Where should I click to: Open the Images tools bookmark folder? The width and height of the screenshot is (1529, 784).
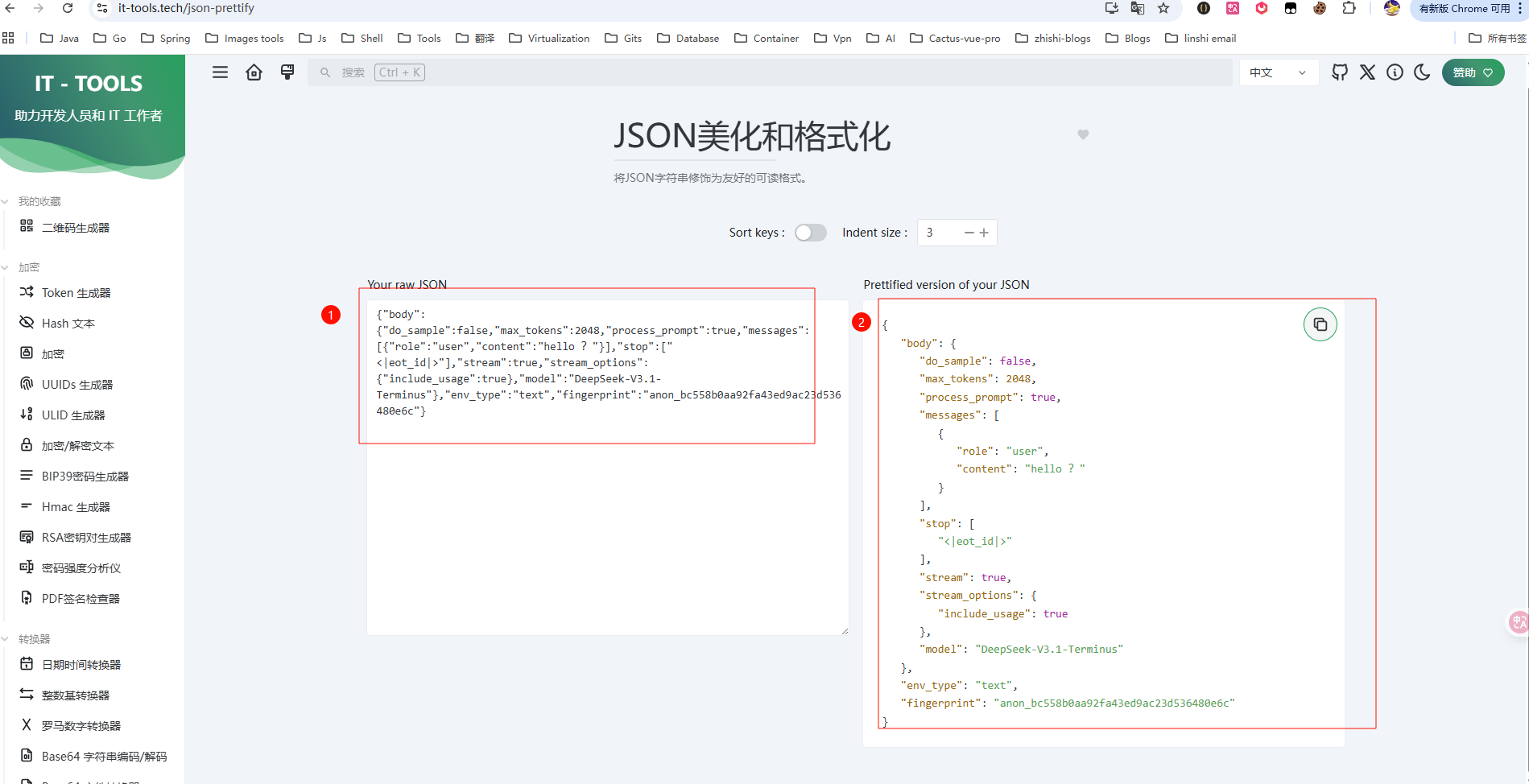[245, 38]
